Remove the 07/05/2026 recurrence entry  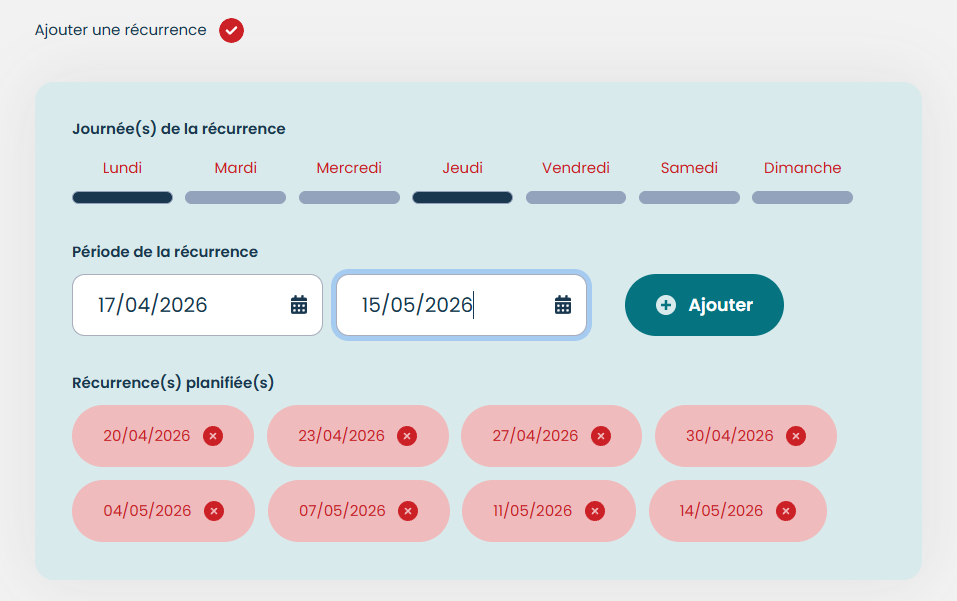[x=408, y=511]
